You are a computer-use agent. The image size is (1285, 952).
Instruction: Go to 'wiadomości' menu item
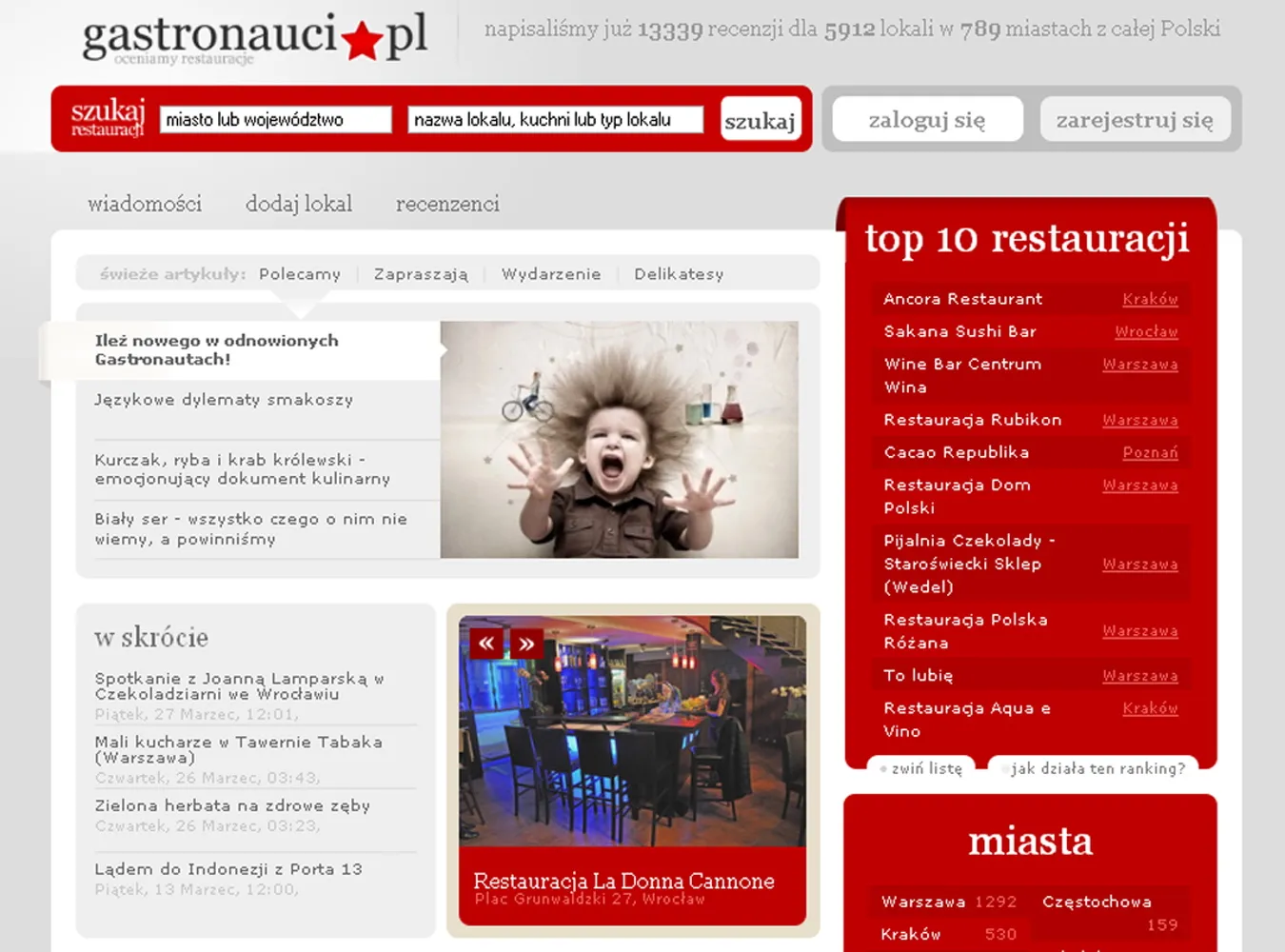(x=145, y=204)
